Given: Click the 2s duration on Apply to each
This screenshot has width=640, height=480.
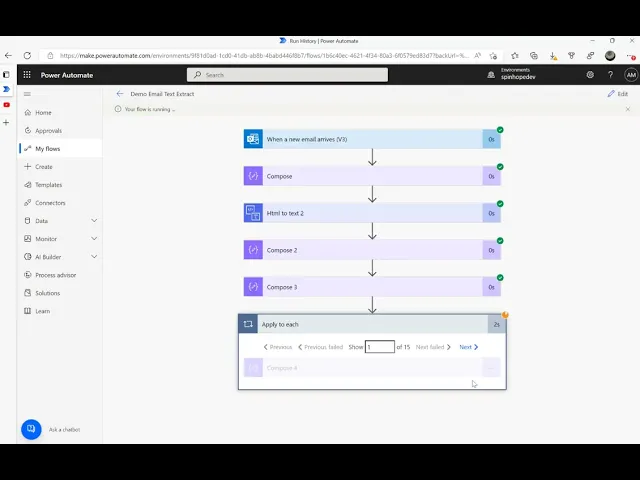Looking at the screenshot, I should click(497, 324).
